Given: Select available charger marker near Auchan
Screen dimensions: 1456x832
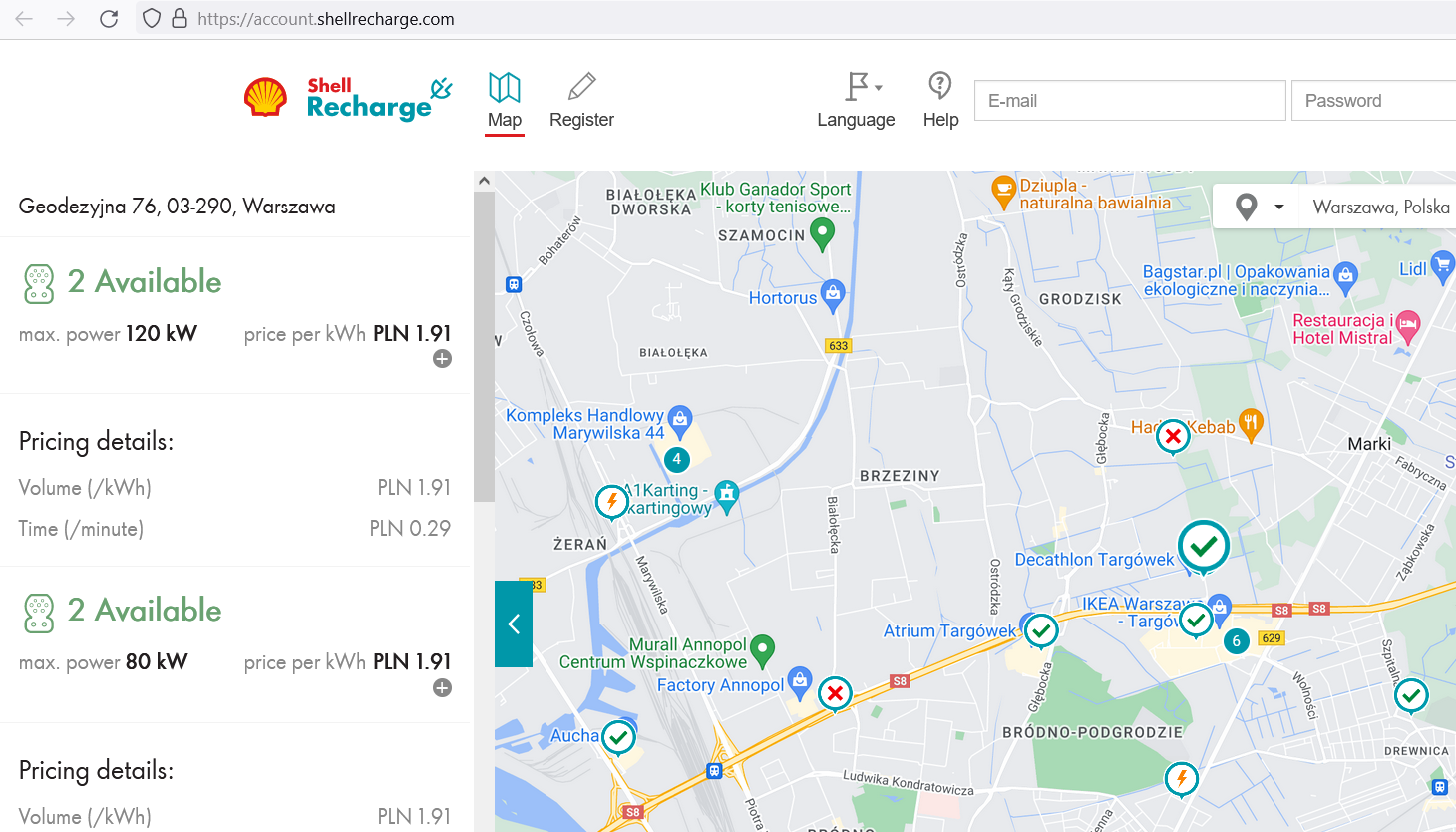Looking at the screenshot, I should [x=619, y=738].
